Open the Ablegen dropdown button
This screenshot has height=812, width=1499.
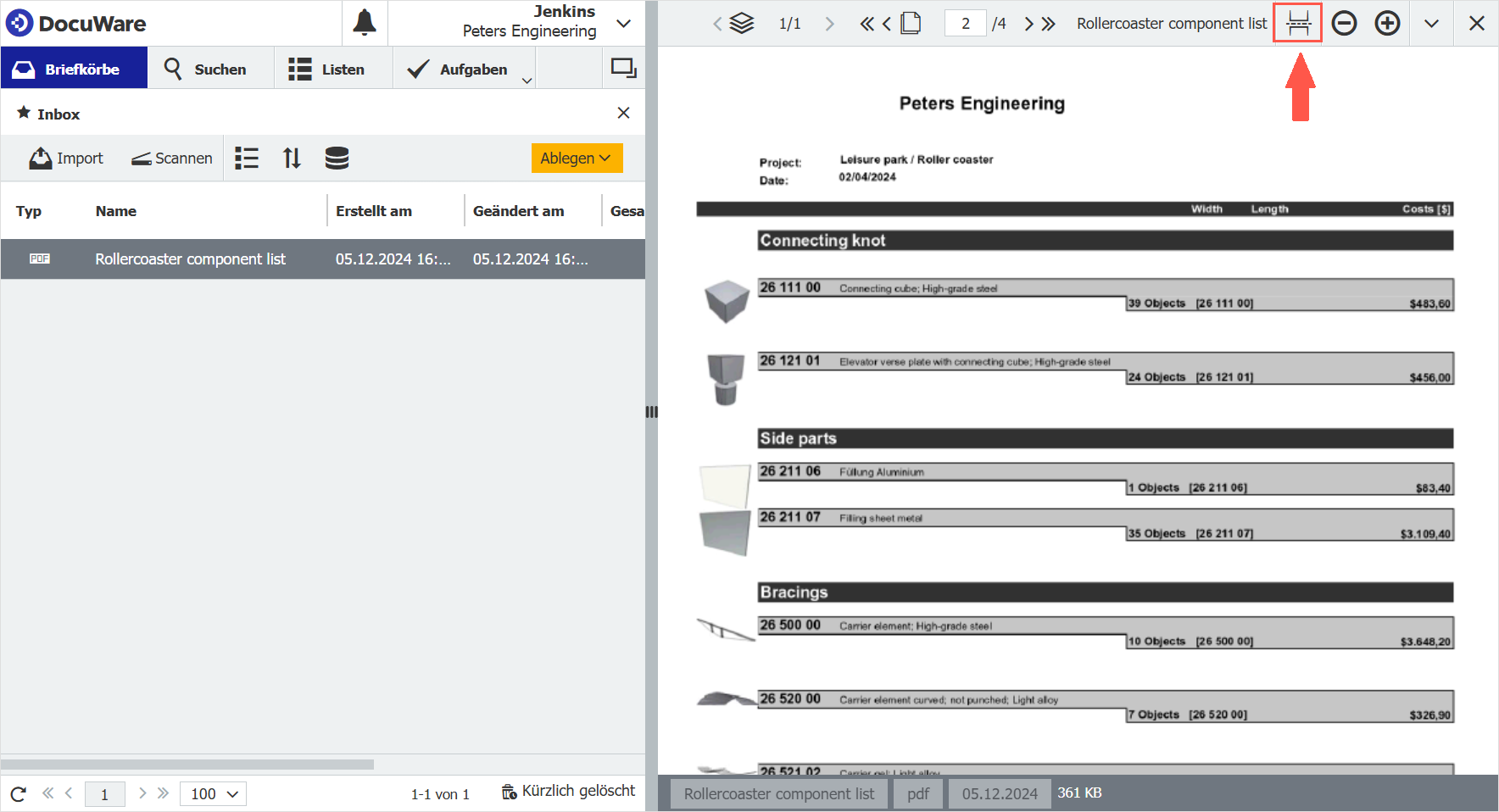pos(577,158)
